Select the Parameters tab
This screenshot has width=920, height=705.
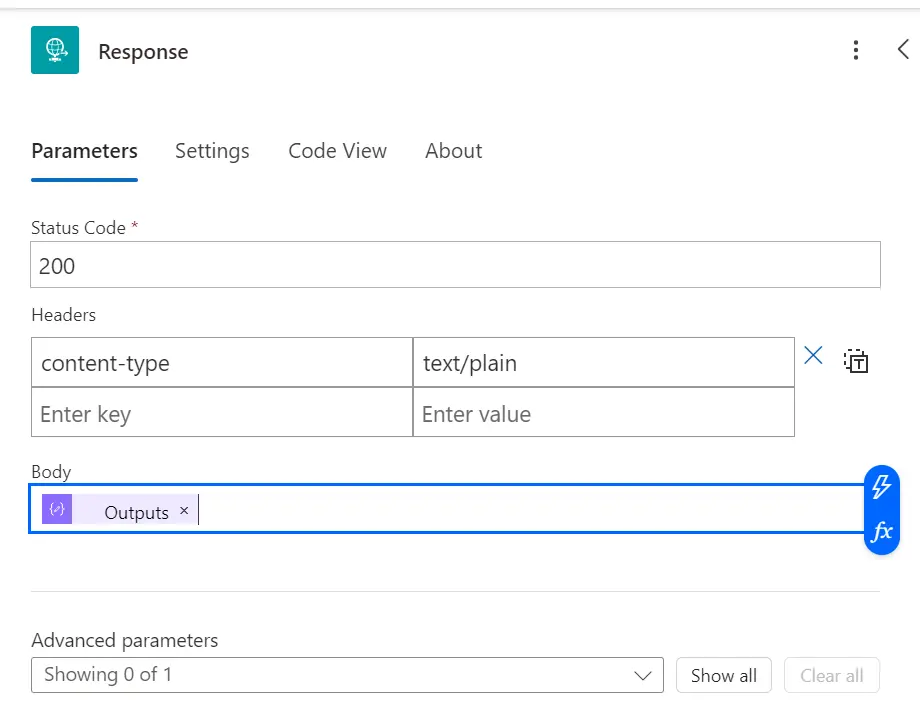coord(84,151)
